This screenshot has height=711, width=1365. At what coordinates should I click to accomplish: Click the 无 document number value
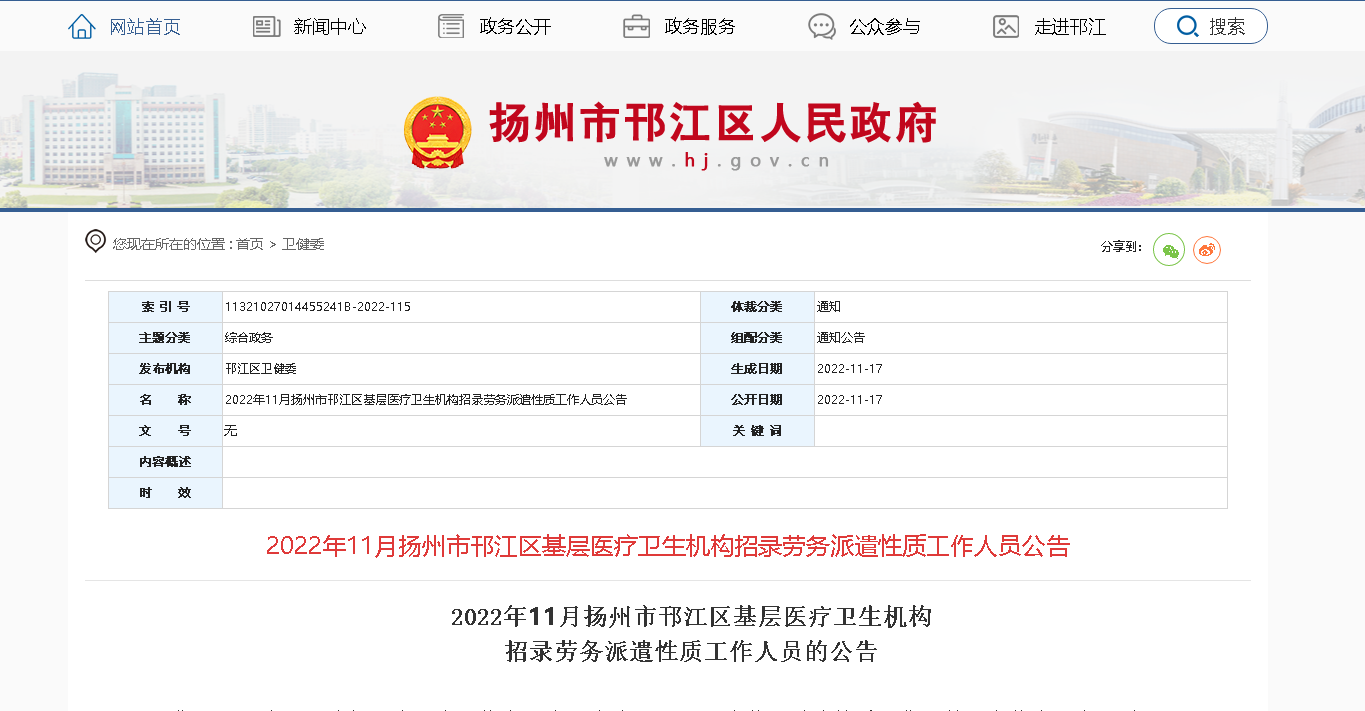(x=231, y=431)
